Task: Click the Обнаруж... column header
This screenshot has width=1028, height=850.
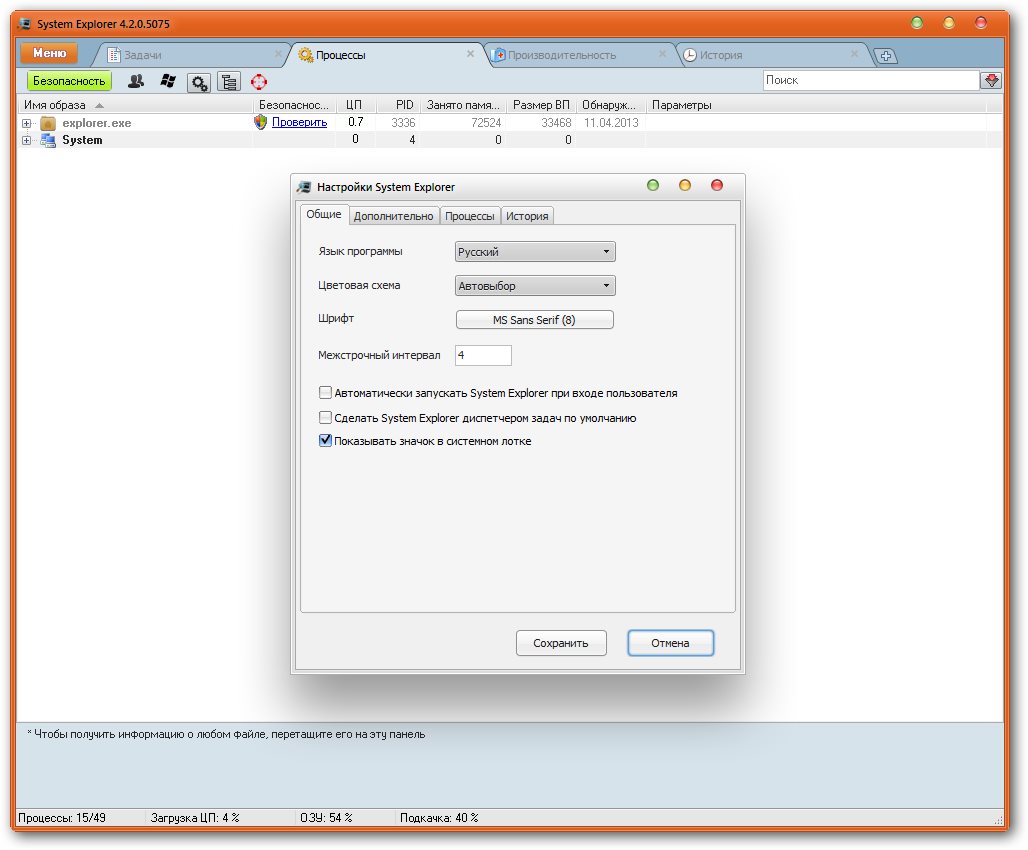Action: point(610,105)
